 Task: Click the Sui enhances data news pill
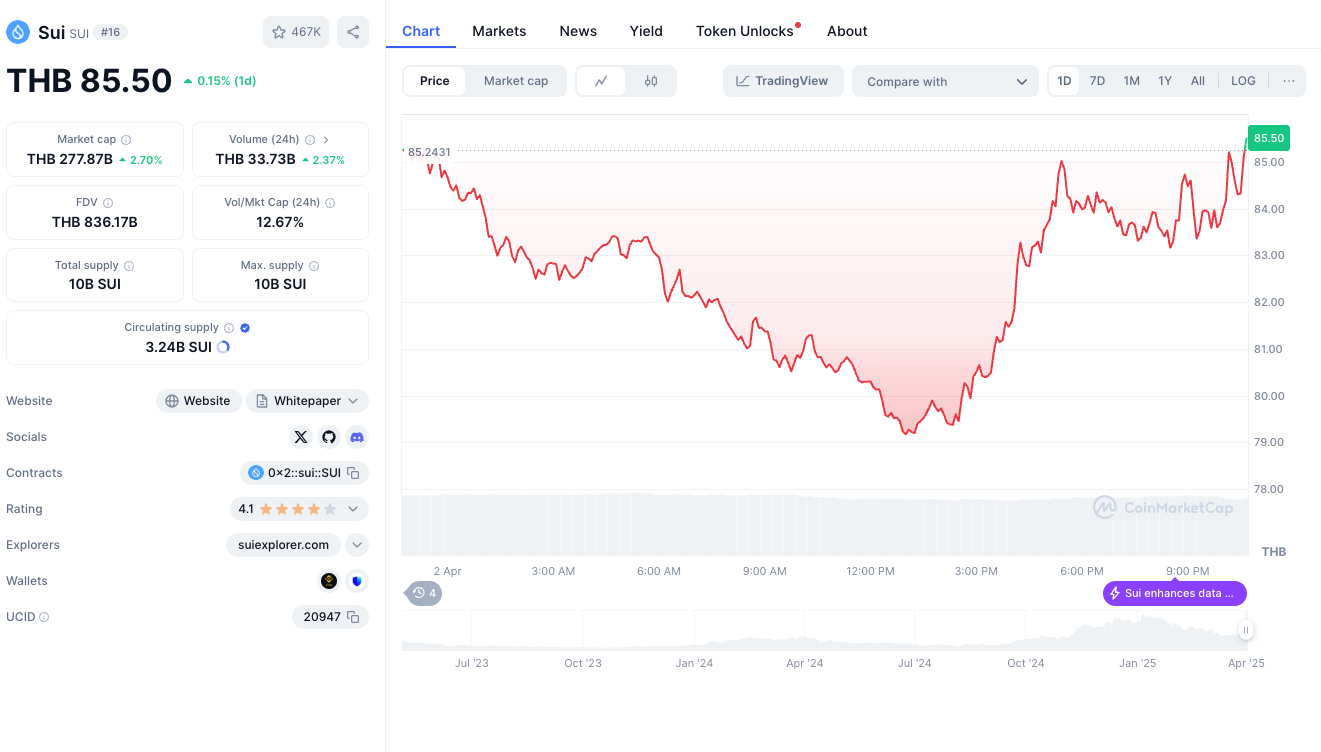[1175, 593]
